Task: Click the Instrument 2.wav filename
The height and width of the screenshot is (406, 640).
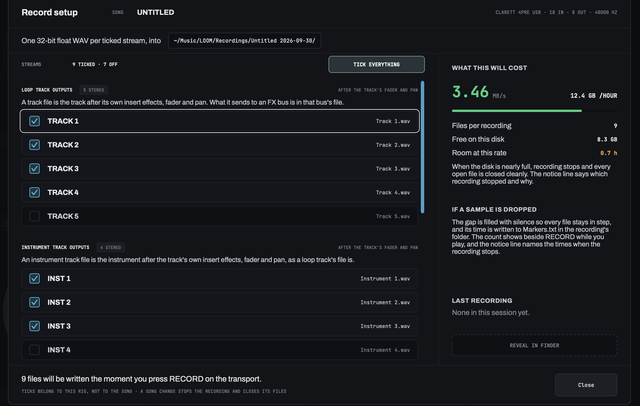Action: [x=385, y=302]
